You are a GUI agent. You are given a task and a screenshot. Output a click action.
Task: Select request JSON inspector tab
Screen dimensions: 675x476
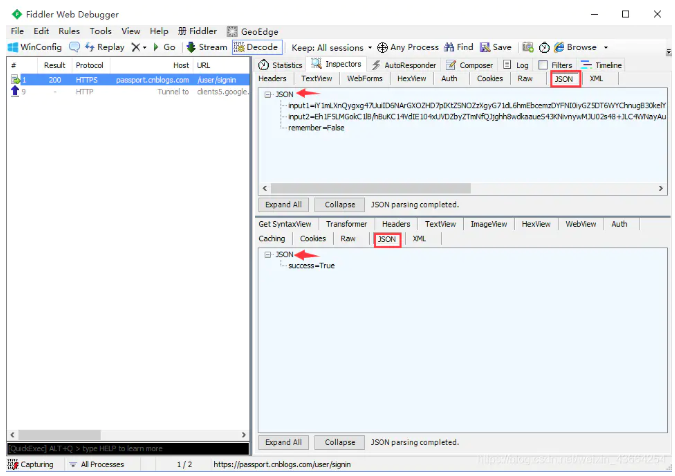click(x=564, y=79)
